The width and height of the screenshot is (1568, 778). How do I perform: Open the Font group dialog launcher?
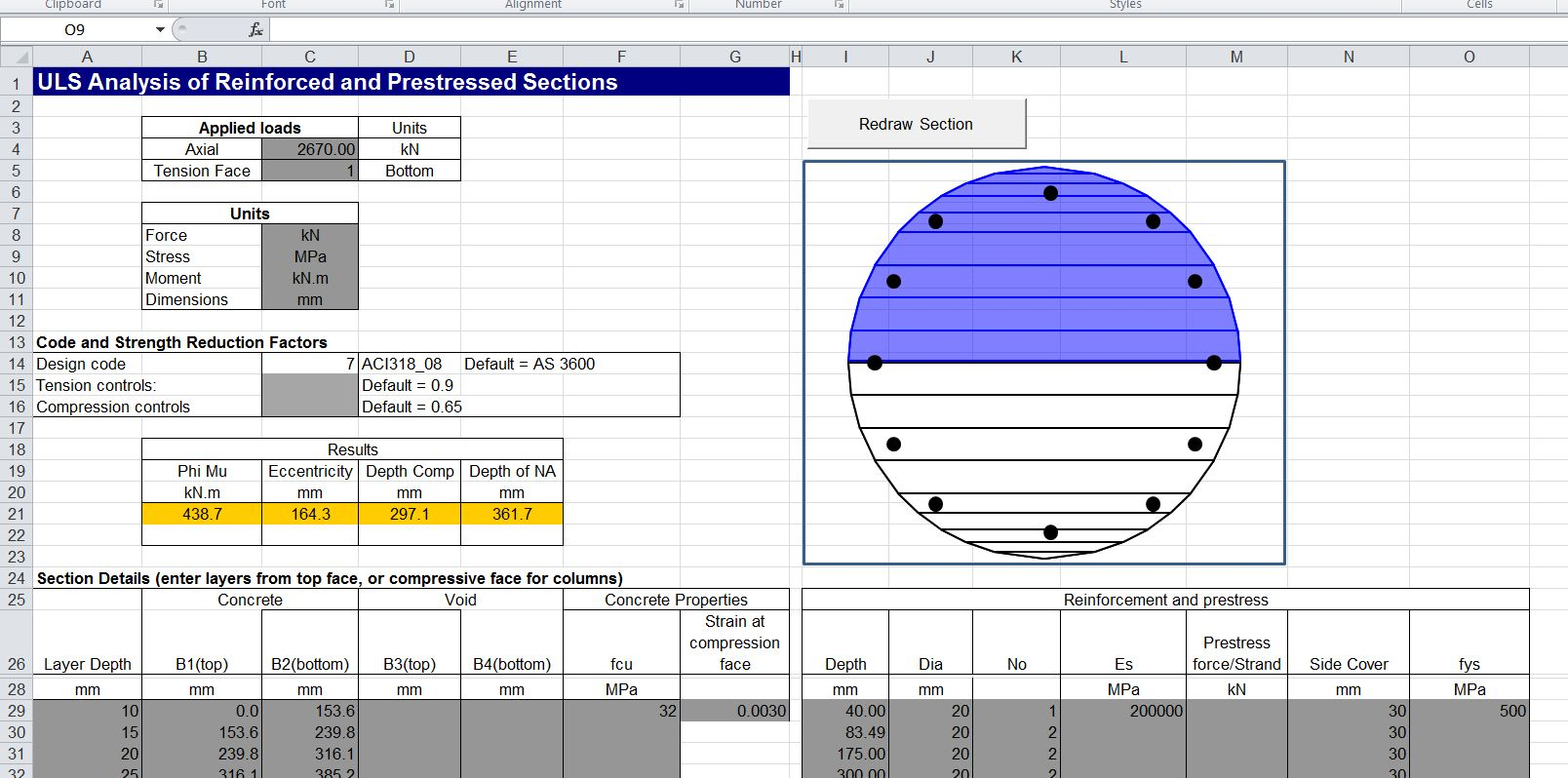[389, 5]
